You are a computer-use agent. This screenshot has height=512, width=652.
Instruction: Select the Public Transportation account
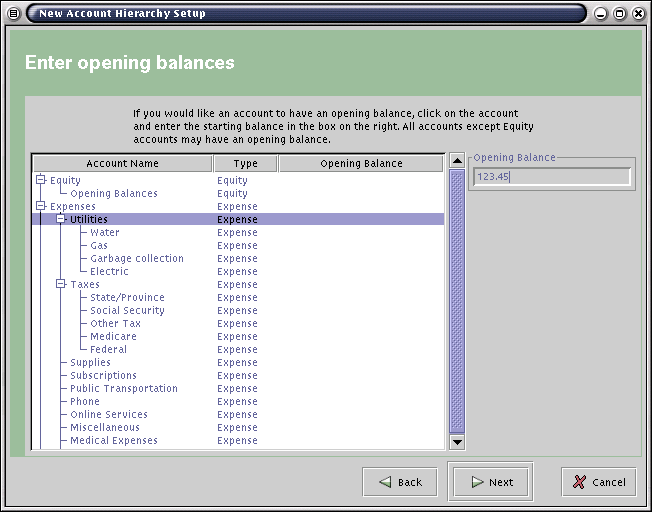(x=123, y=389)
